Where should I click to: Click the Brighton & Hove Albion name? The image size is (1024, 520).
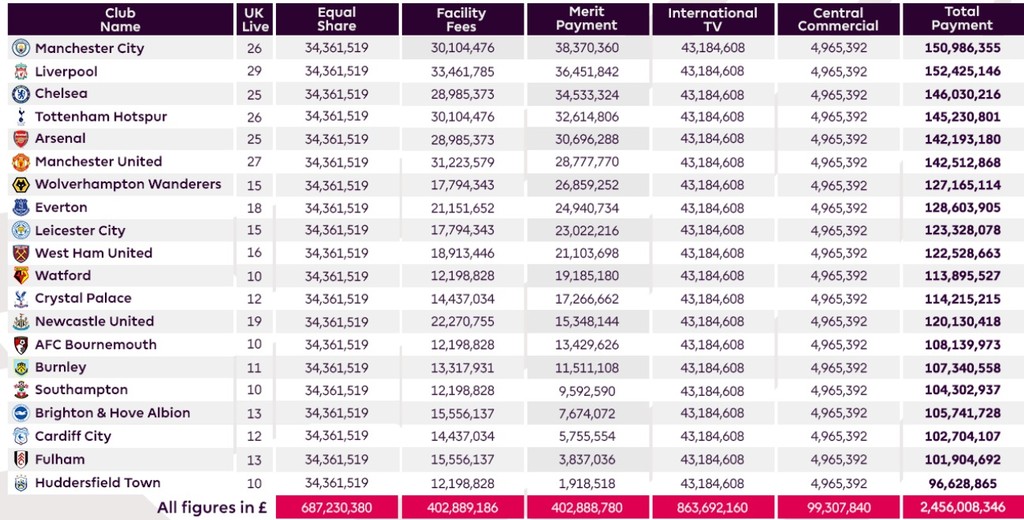(112, 413)
